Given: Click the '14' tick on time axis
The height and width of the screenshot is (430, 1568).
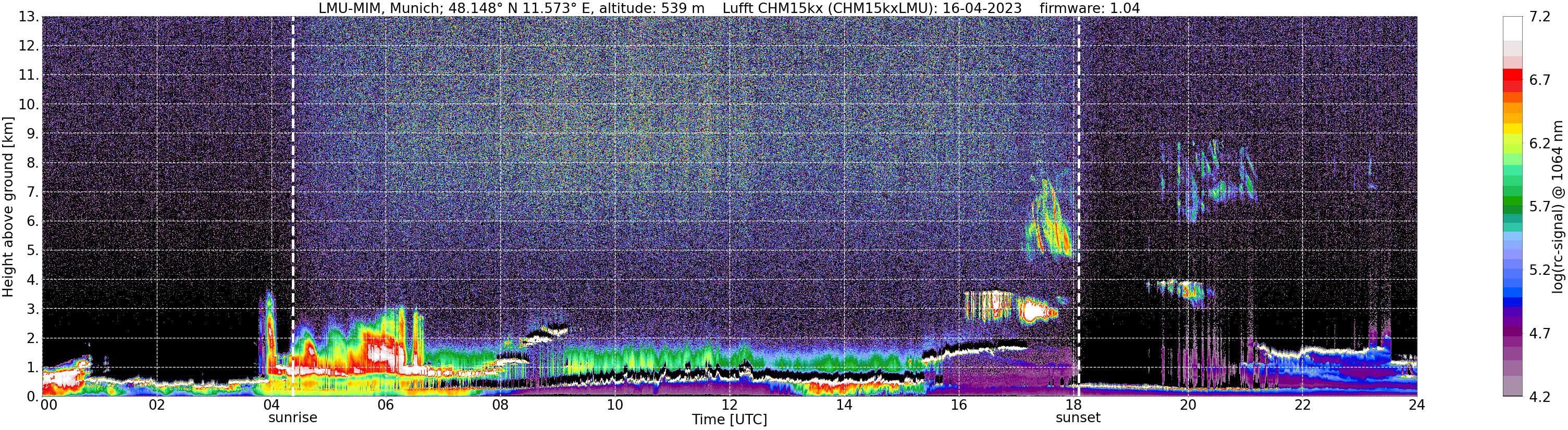Looking at the screenshot, I should pyautogui.click(x=844, y=405).
